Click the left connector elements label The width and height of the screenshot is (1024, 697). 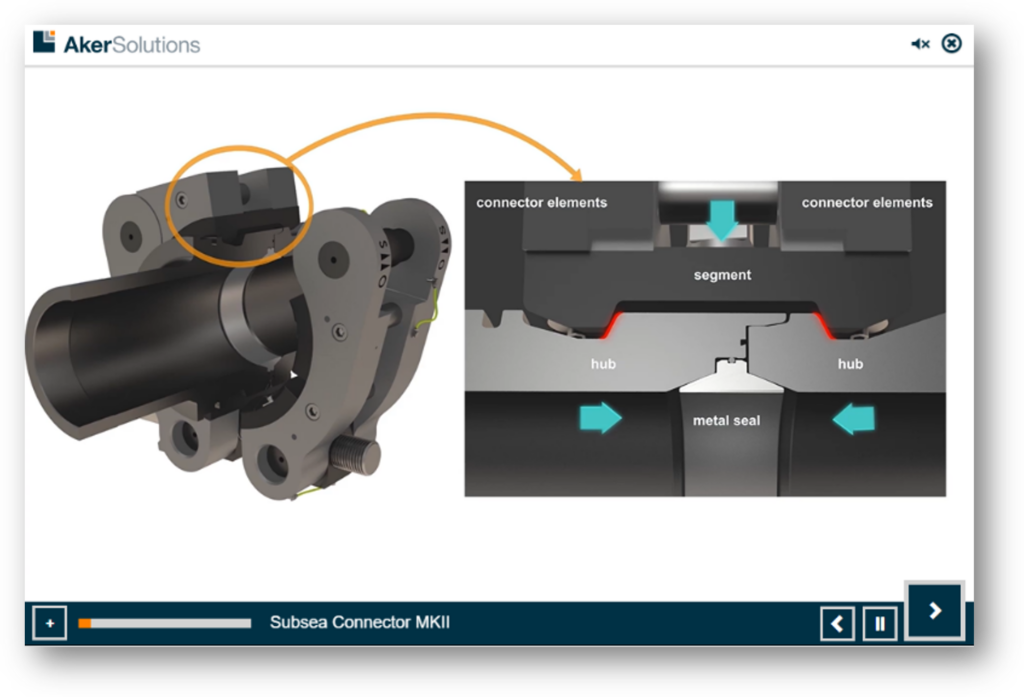[x=541, y=202]
